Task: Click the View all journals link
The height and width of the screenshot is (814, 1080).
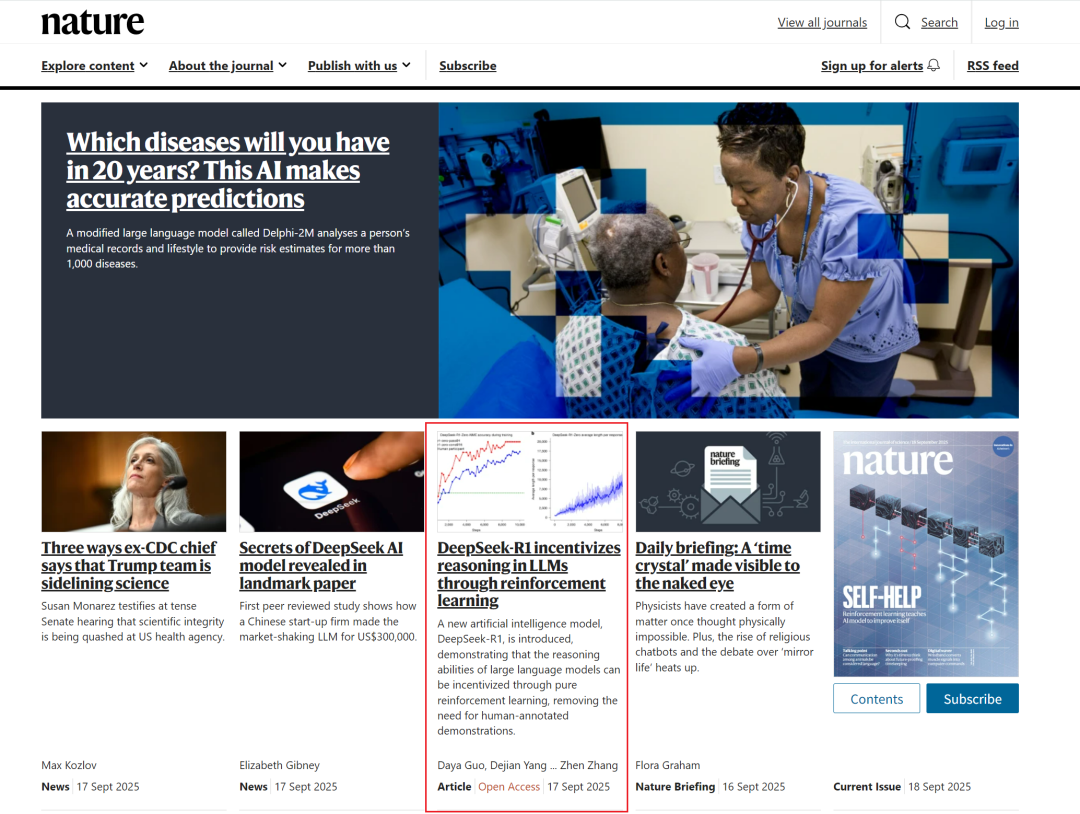Action: pos(822,23)
